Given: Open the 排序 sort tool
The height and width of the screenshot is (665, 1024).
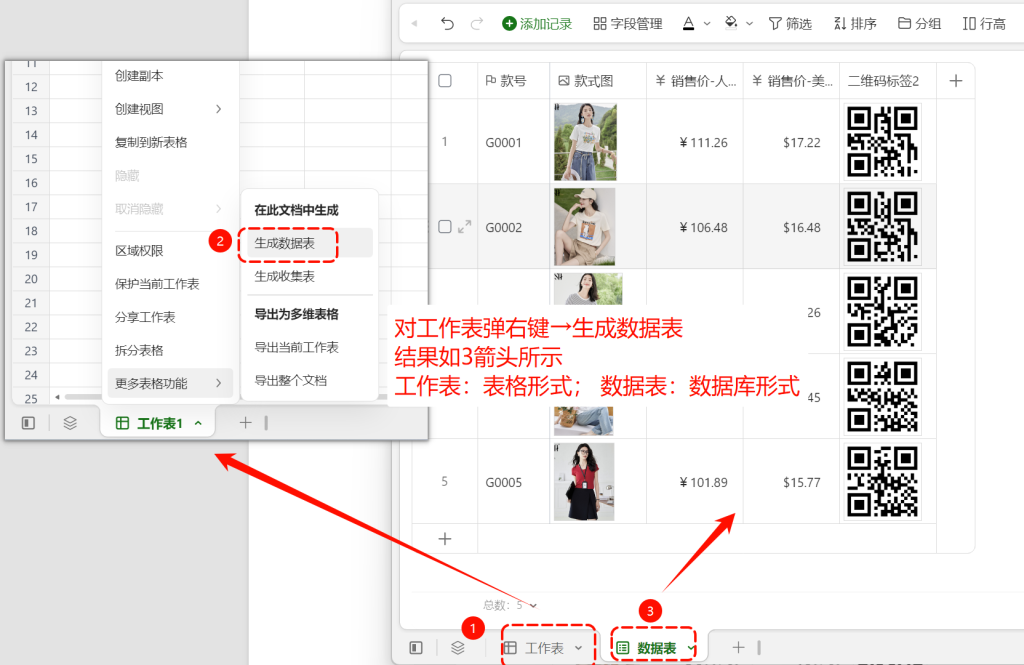Looking at the screenshot, I should coord(855,24).
